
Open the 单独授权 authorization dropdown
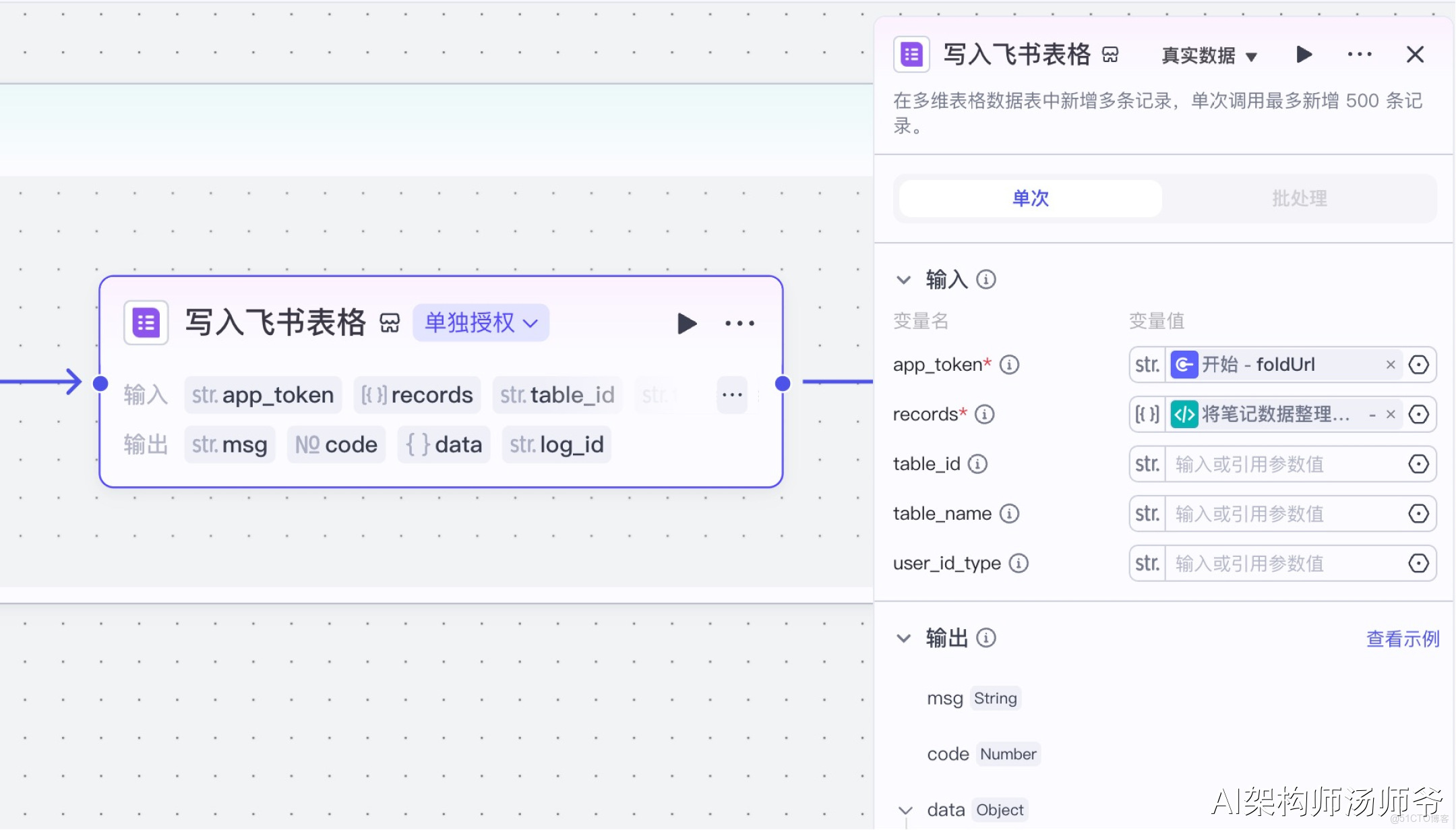[x=481, y=323]
